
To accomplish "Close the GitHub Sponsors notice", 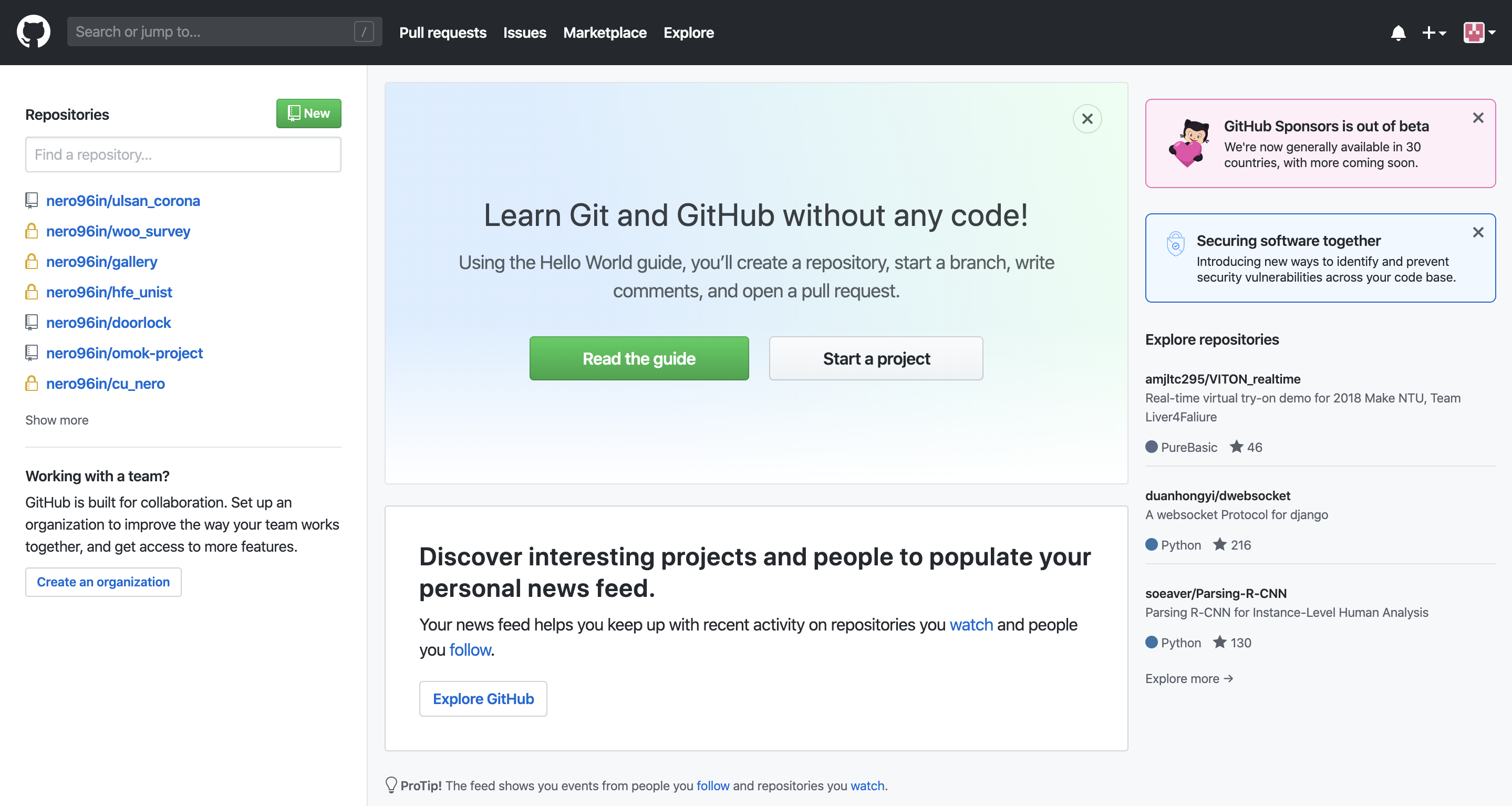I will point(1478,118).
